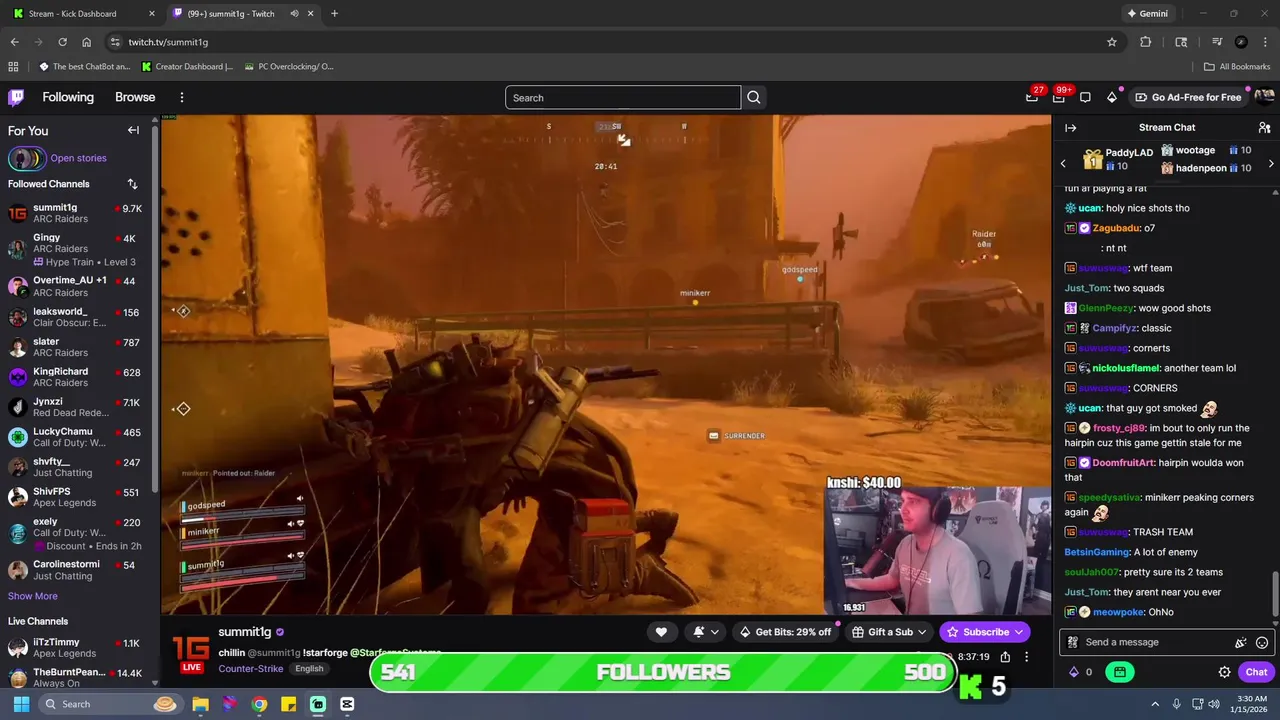The height and width of the screenshot is (720, 1280).
Task: Expand Gift a Sub options
Action: [x=921, y=632]
